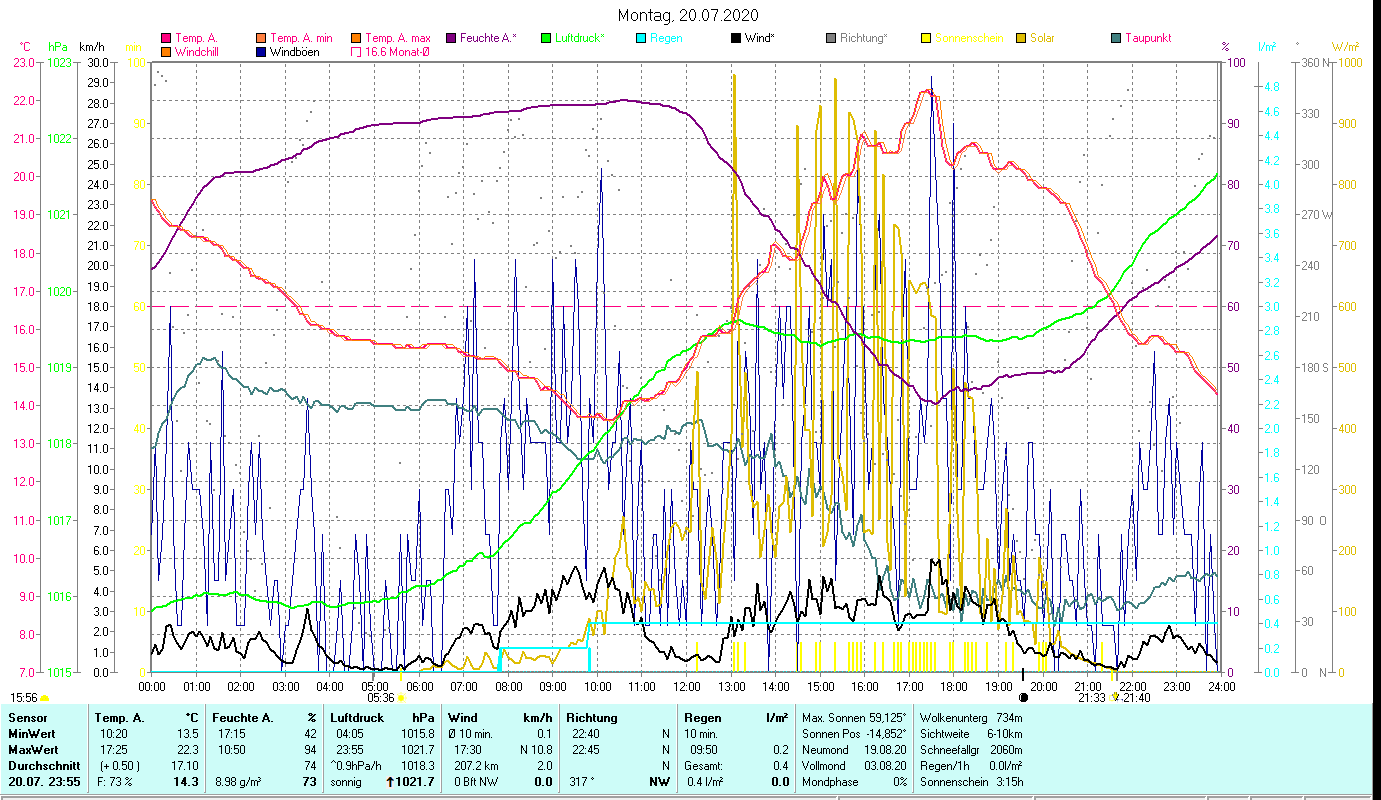Screen dimensions: 1381x800
Task: Click the sunset marker between 21:33 and 21:40
Action: click(x=1115, y=698)
